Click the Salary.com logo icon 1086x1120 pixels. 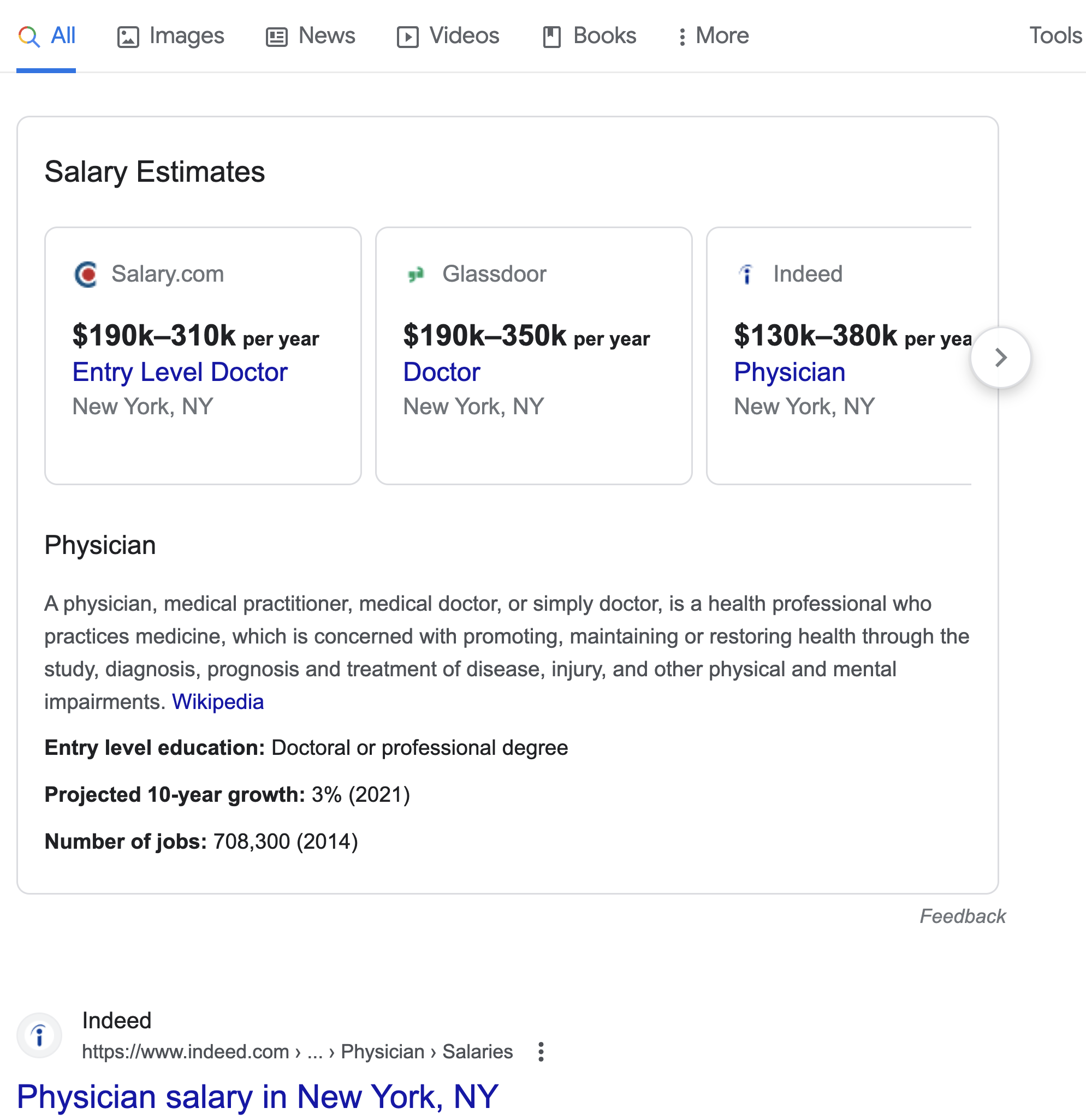pyautogui.click(x=86, y=275)
